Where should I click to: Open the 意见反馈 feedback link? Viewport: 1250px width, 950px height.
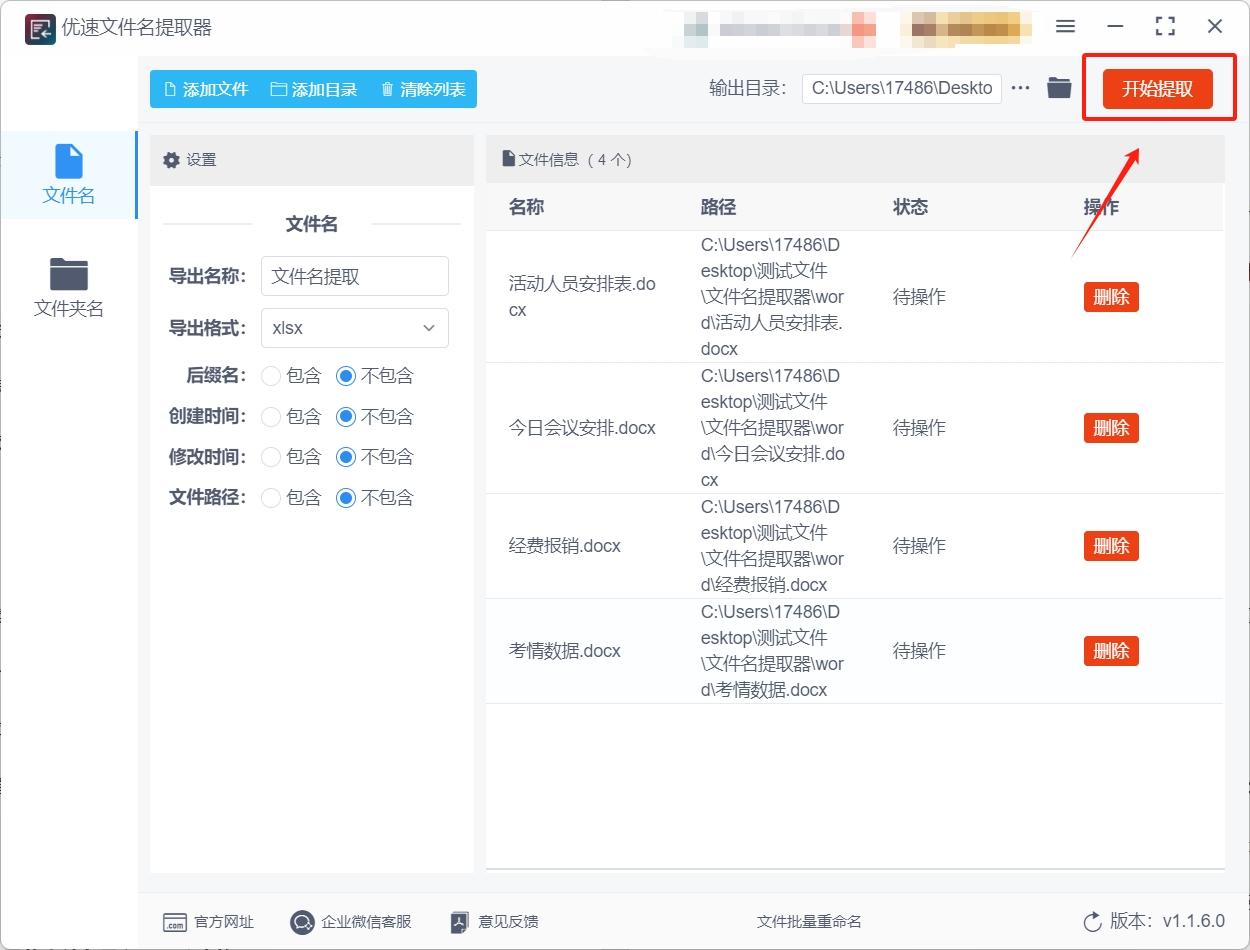(x=494, y=922)
